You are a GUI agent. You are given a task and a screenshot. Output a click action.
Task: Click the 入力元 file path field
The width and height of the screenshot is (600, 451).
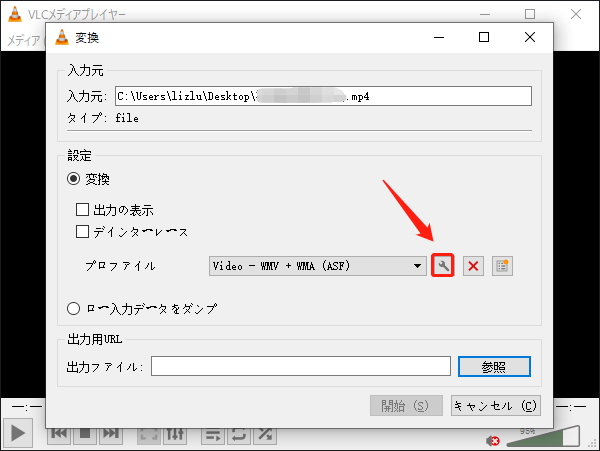323,96
